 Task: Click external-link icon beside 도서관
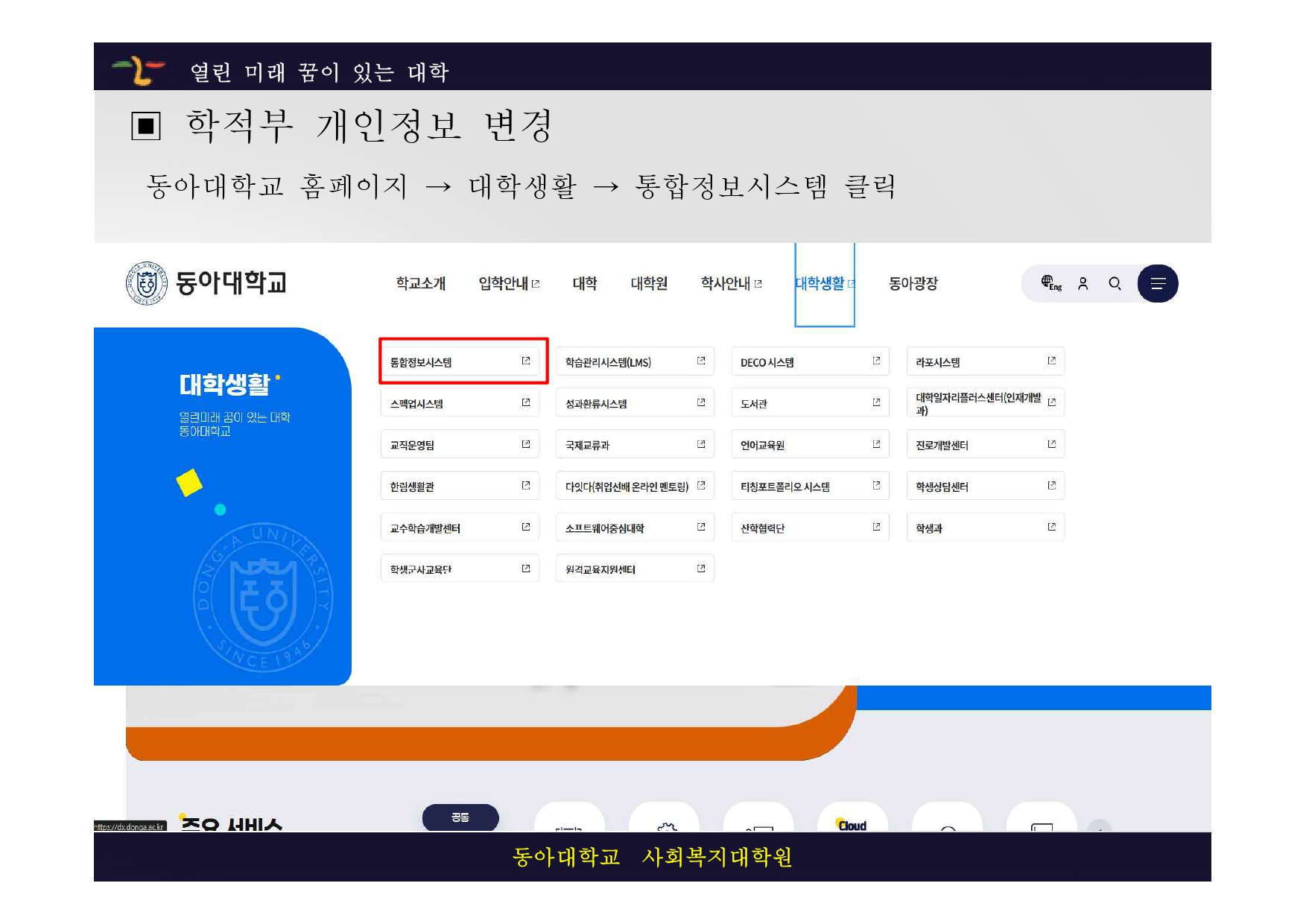pos(876,403)
